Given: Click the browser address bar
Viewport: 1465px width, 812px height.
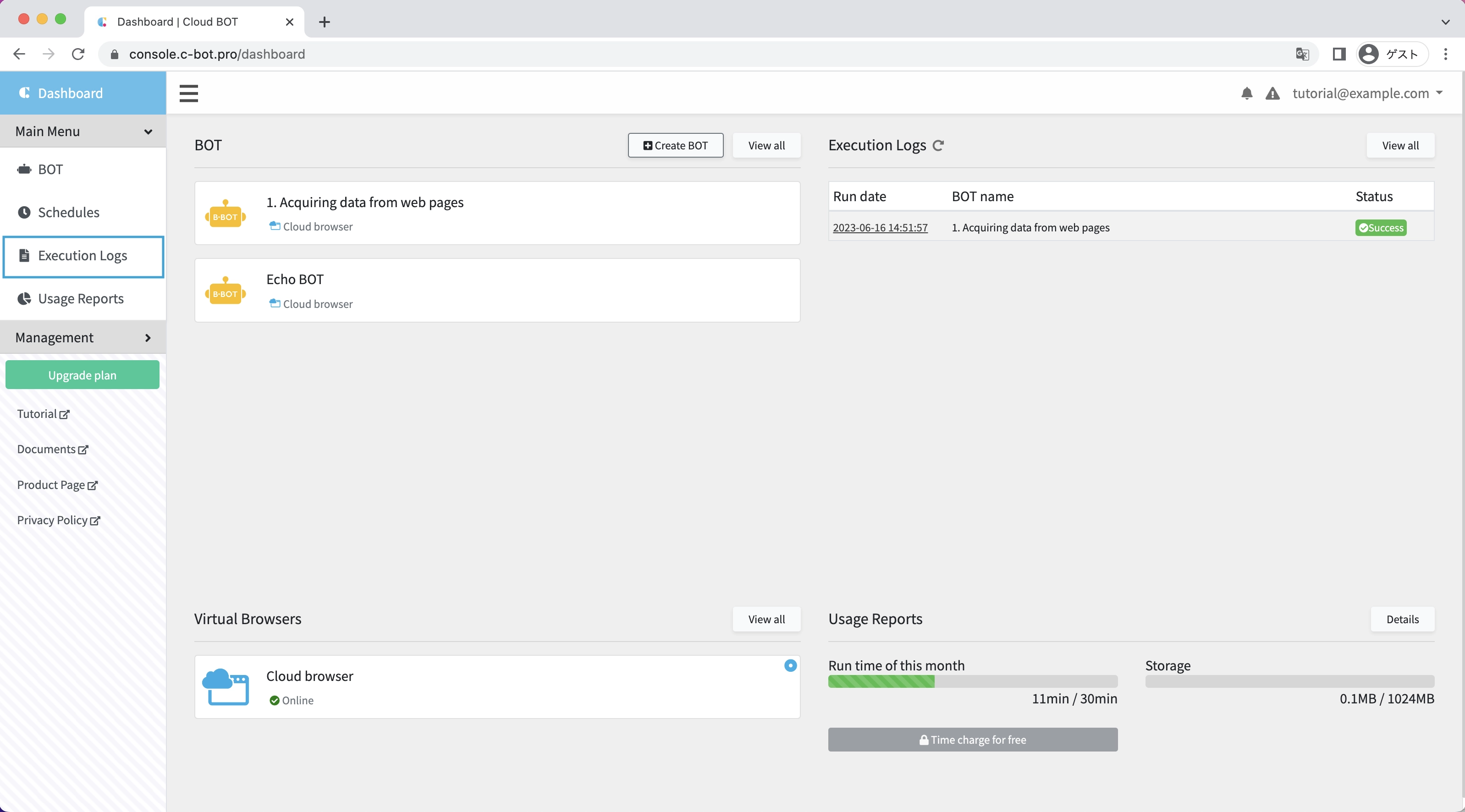Looking at the screenshot, I should (683, 54).
